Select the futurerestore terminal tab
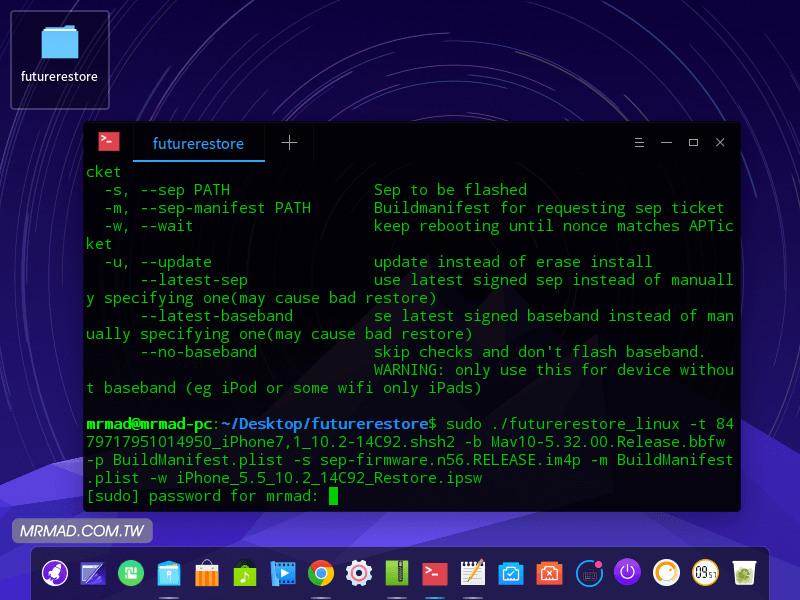Screen dimensions: 800x600 click(x=198, y=143)
